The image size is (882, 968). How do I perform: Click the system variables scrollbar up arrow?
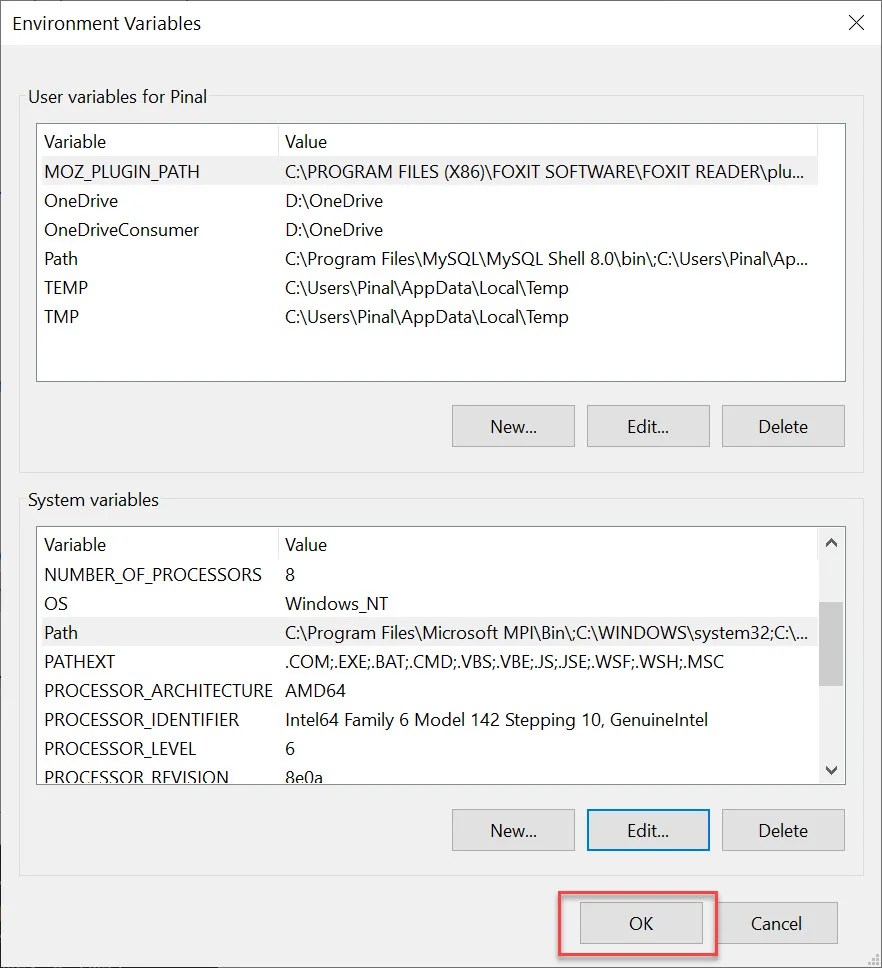tap(831, 542)
